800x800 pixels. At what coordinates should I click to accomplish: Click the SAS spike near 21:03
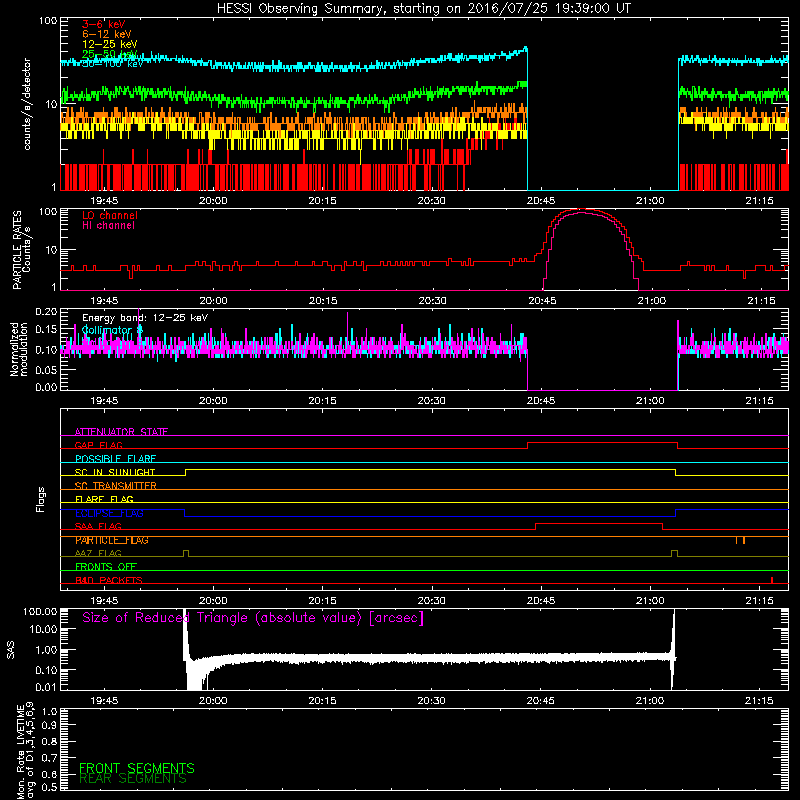coord(673,649)
